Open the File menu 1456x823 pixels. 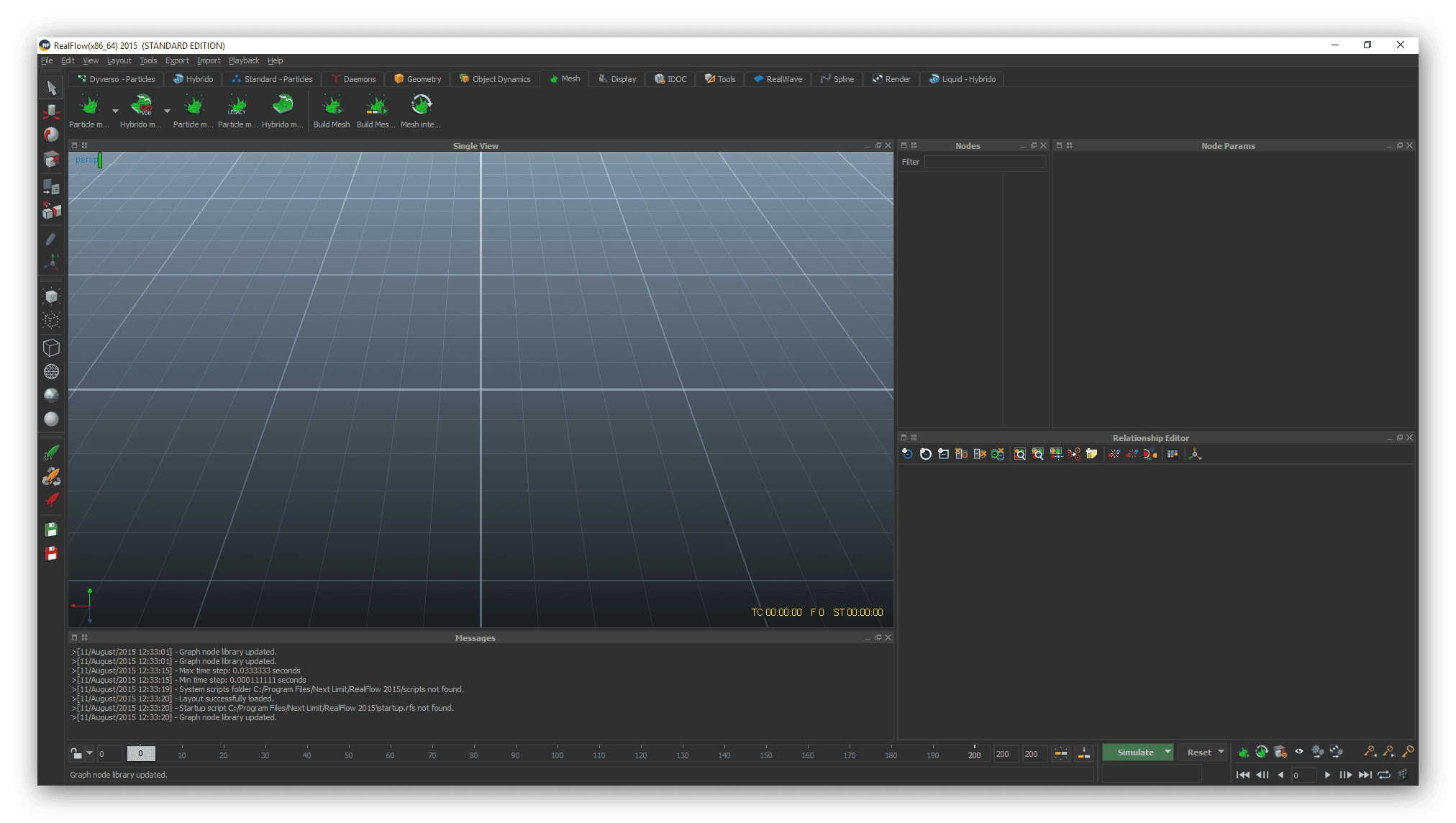[47, 60]
